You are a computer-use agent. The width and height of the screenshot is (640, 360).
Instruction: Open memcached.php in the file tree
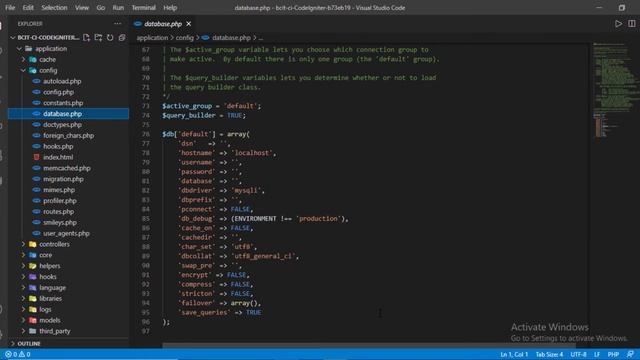point(69,168)
